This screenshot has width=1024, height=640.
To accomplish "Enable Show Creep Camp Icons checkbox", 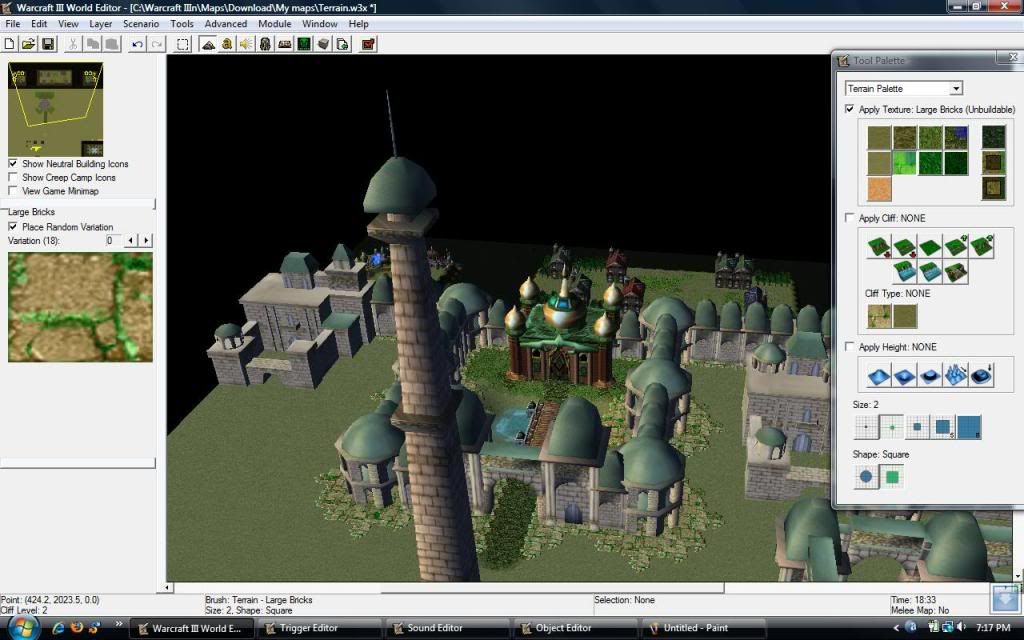I will (x=12, y=177).
